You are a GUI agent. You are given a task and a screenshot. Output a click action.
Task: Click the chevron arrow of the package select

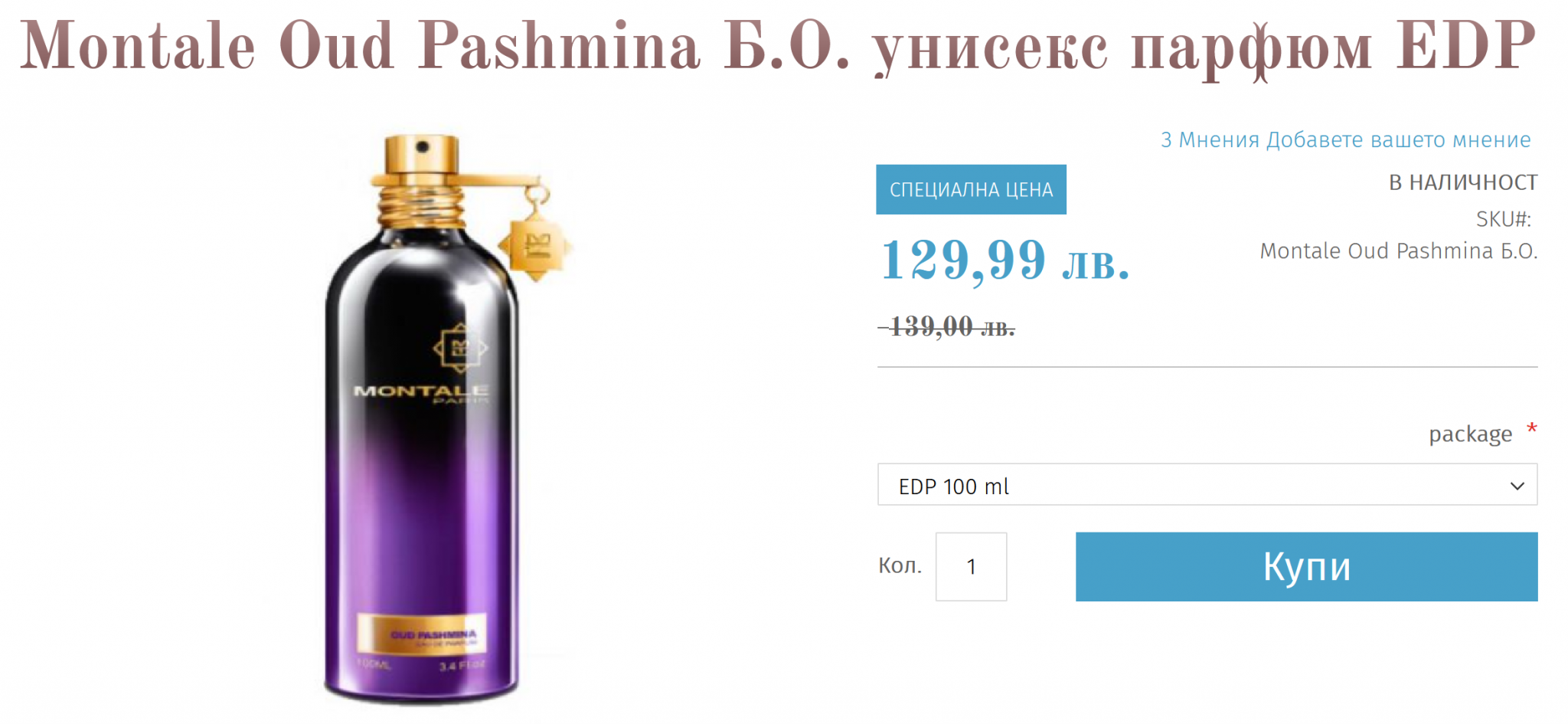click(x=1517, y=486)
